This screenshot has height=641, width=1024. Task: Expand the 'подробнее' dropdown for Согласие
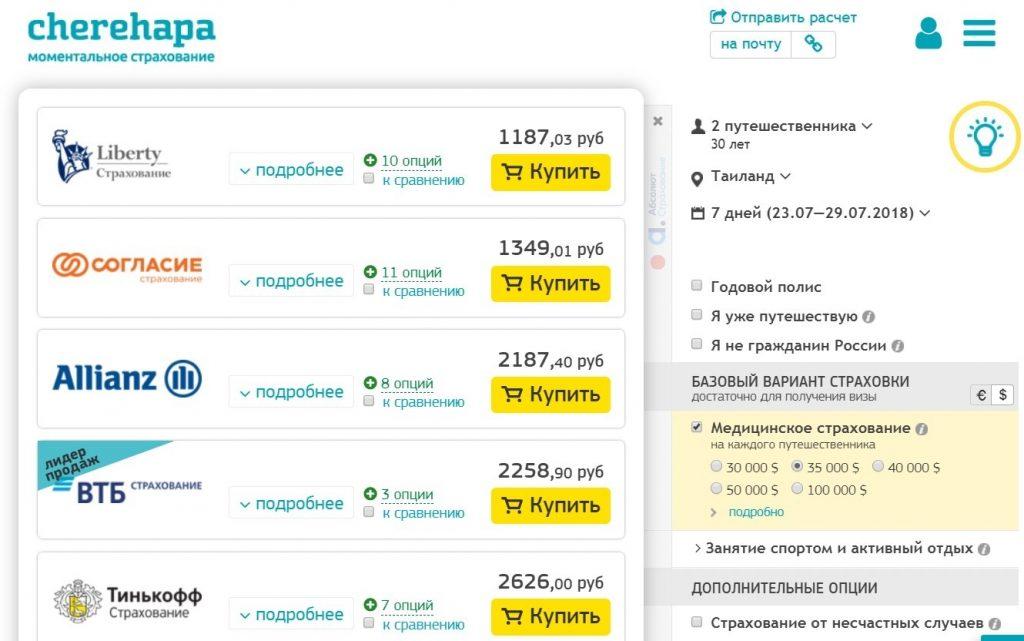pyautogui.click(x=291, y=281)
